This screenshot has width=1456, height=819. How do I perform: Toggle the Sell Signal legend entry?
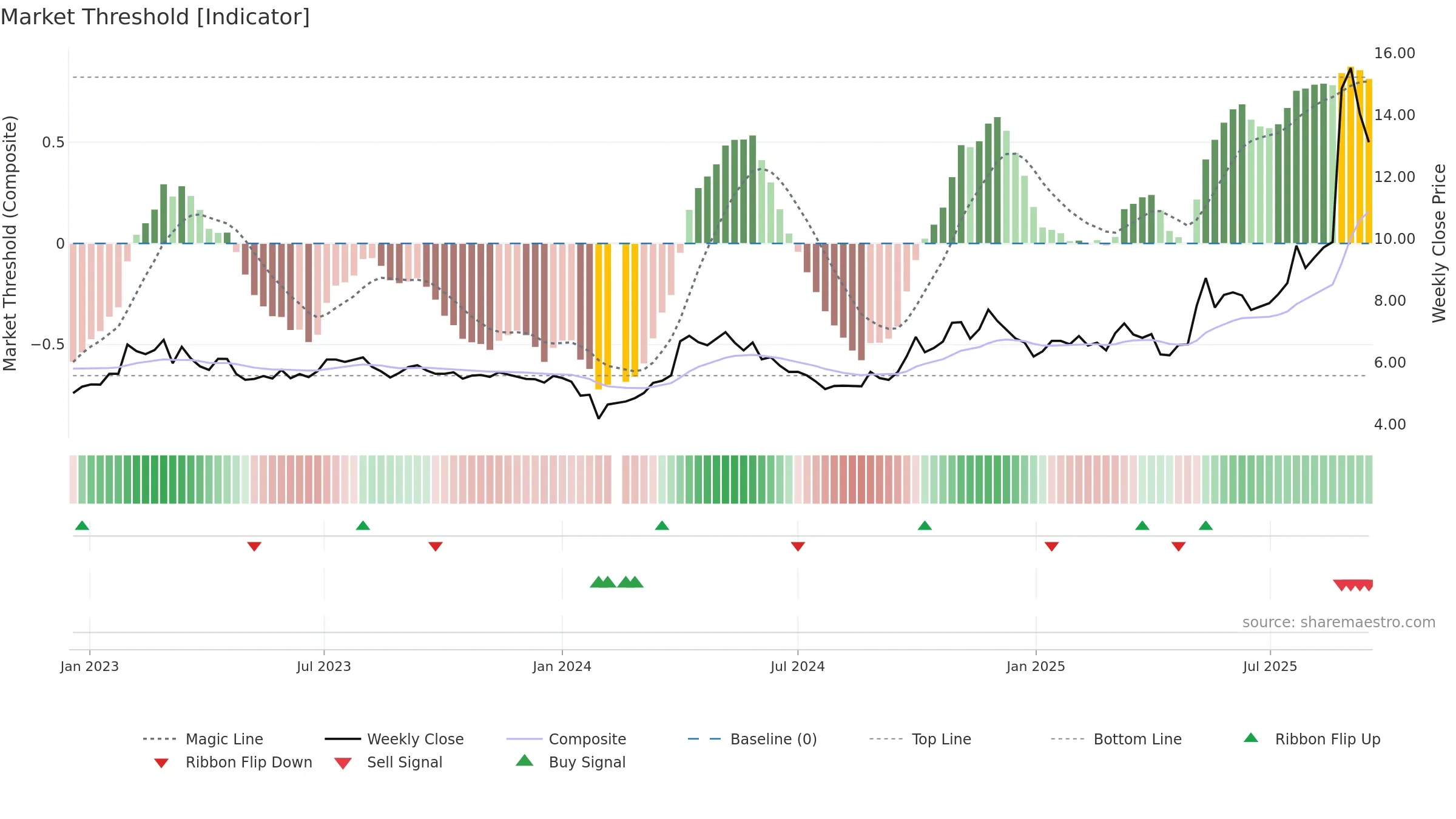(388, 762)
